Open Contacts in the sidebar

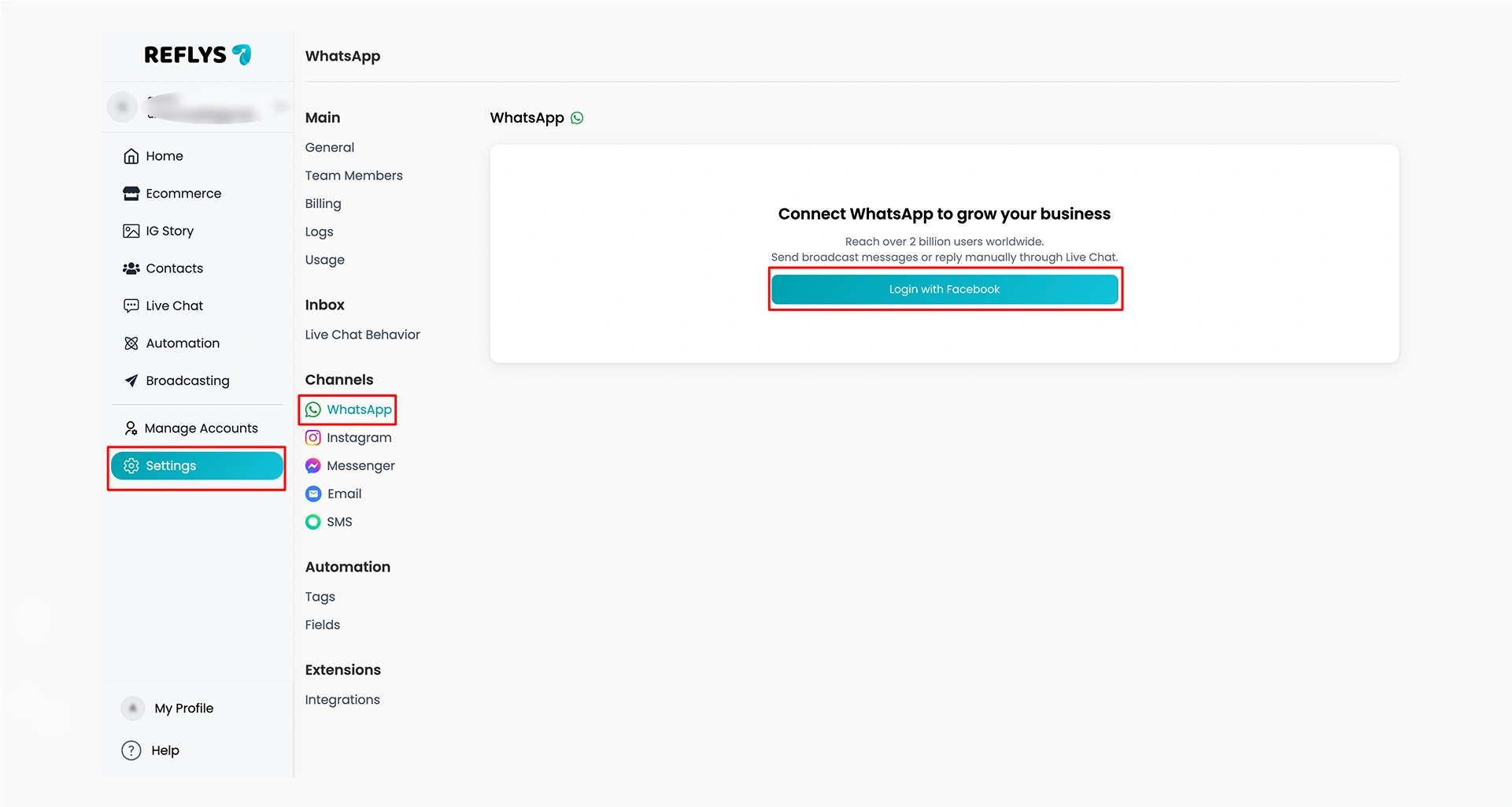coord(174,268)
